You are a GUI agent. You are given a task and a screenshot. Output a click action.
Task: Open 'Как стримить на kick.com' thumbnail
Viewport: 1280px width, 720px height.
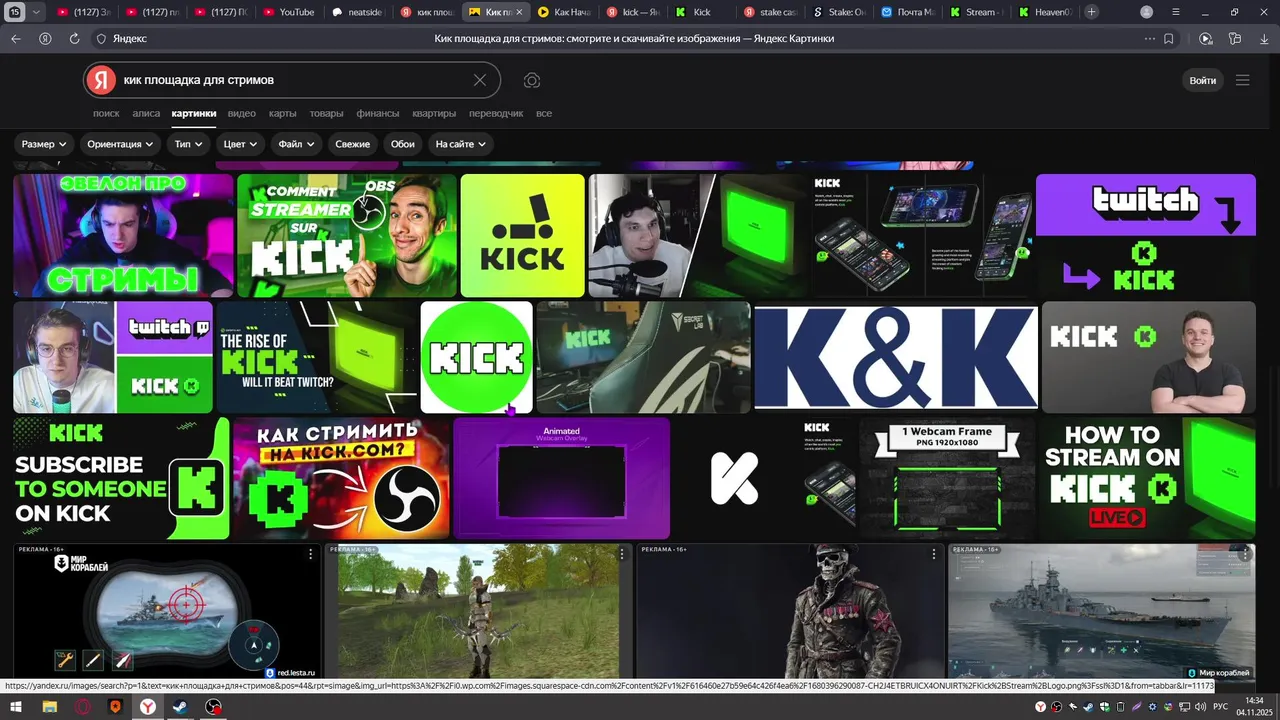[341, 478]
